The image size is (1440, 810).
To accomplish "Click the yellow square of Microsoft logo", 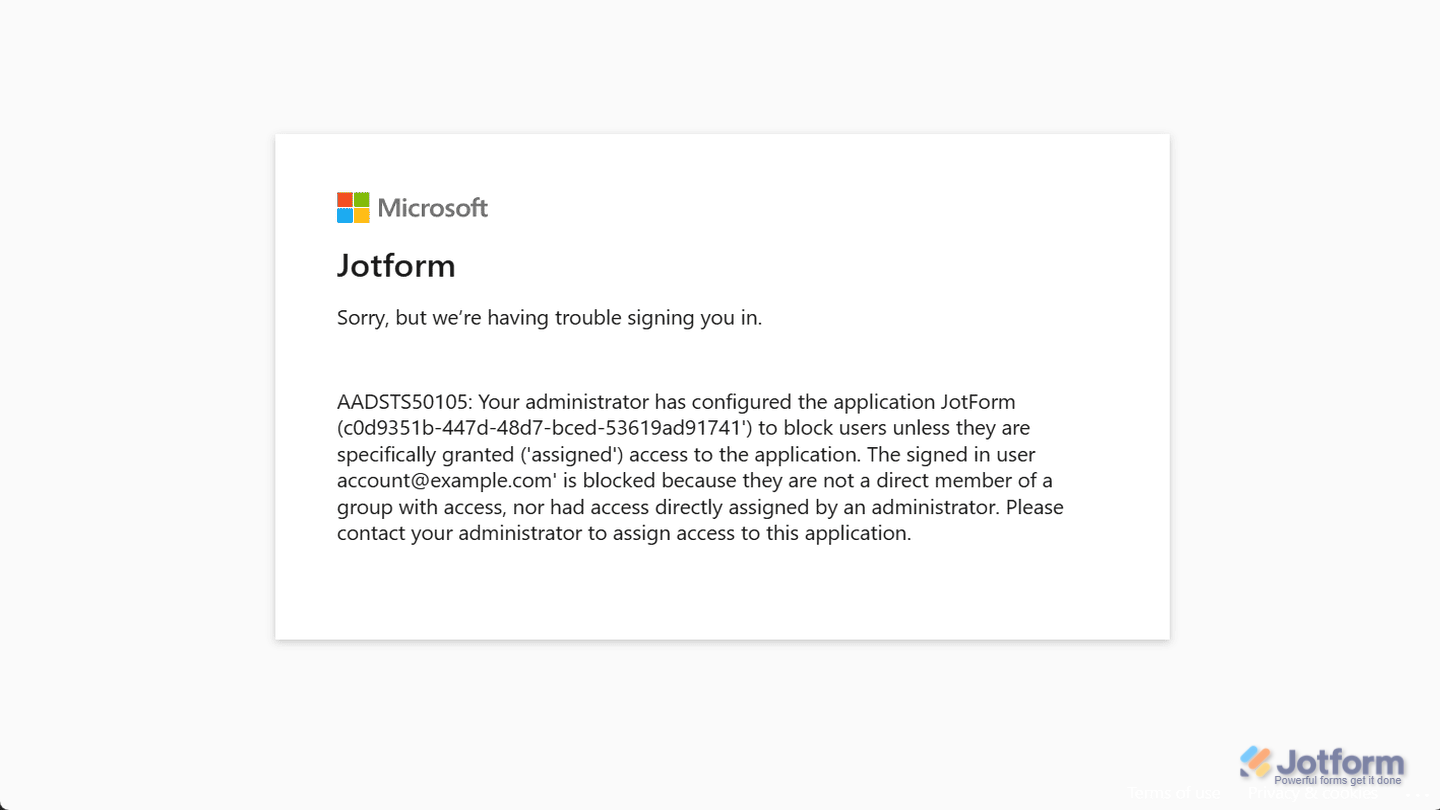I will click(x=361, y=215).
